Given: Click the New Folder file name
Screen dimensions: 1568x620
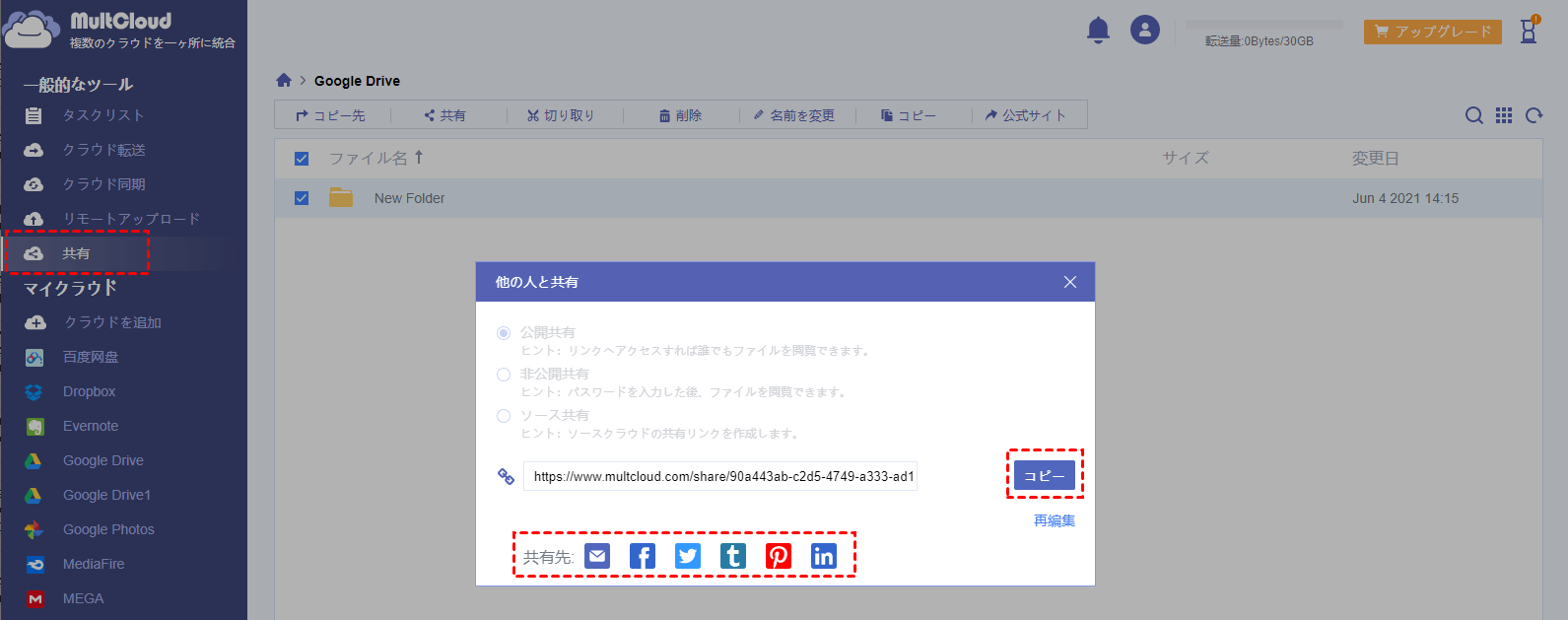Looking at the screenshot, I should [x=410, y=198].
